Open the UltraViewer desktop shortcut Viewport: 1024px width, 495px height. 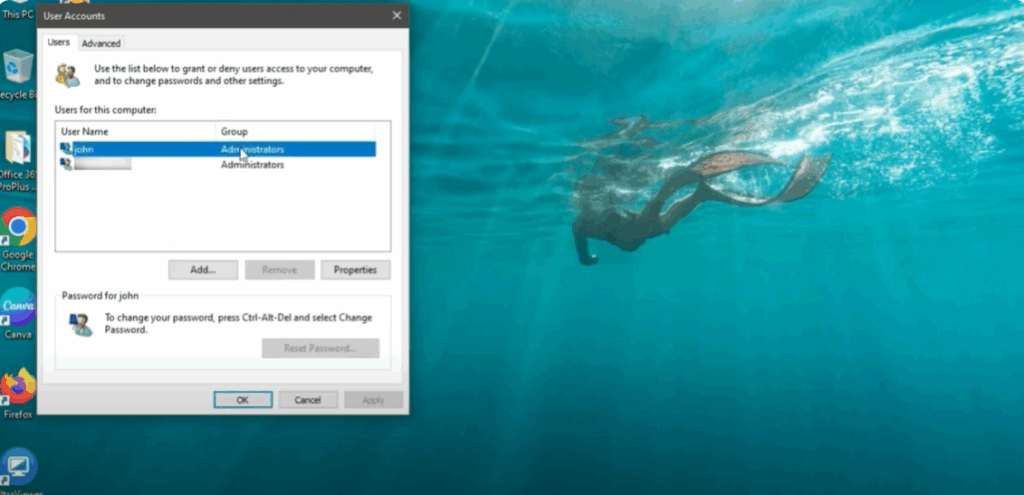click(17, 467)
